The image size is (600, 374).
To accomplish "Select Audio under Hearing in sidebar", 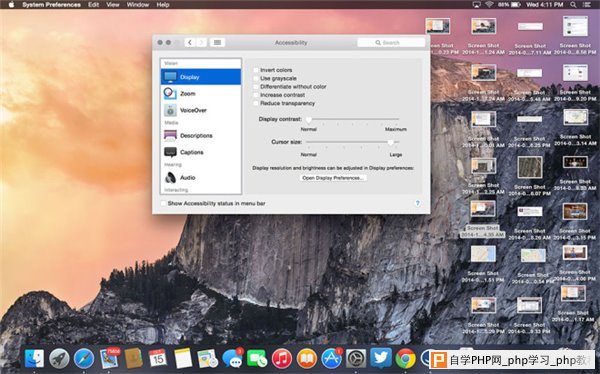I will [201, 178].
